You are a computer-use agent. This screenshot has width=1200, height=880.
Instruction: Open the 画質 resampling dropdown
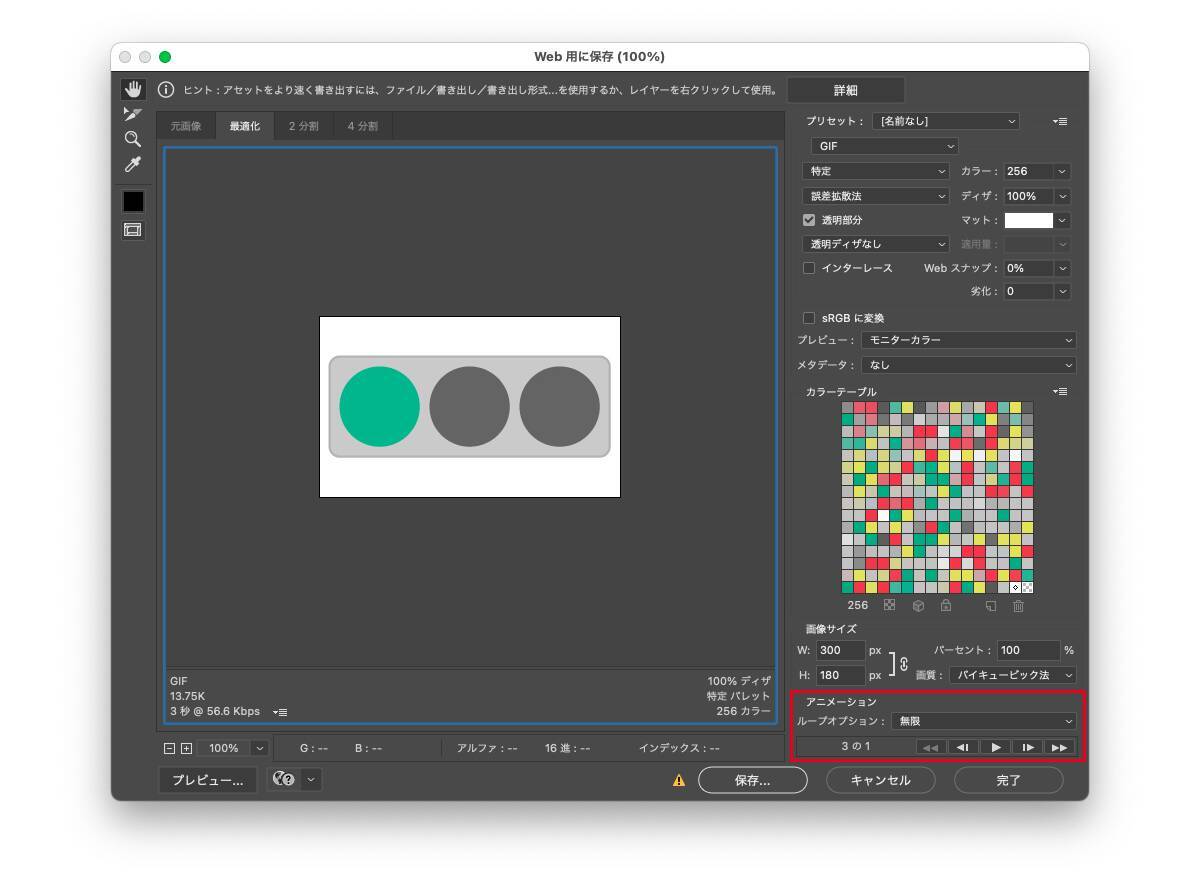tap(1013, 675)
